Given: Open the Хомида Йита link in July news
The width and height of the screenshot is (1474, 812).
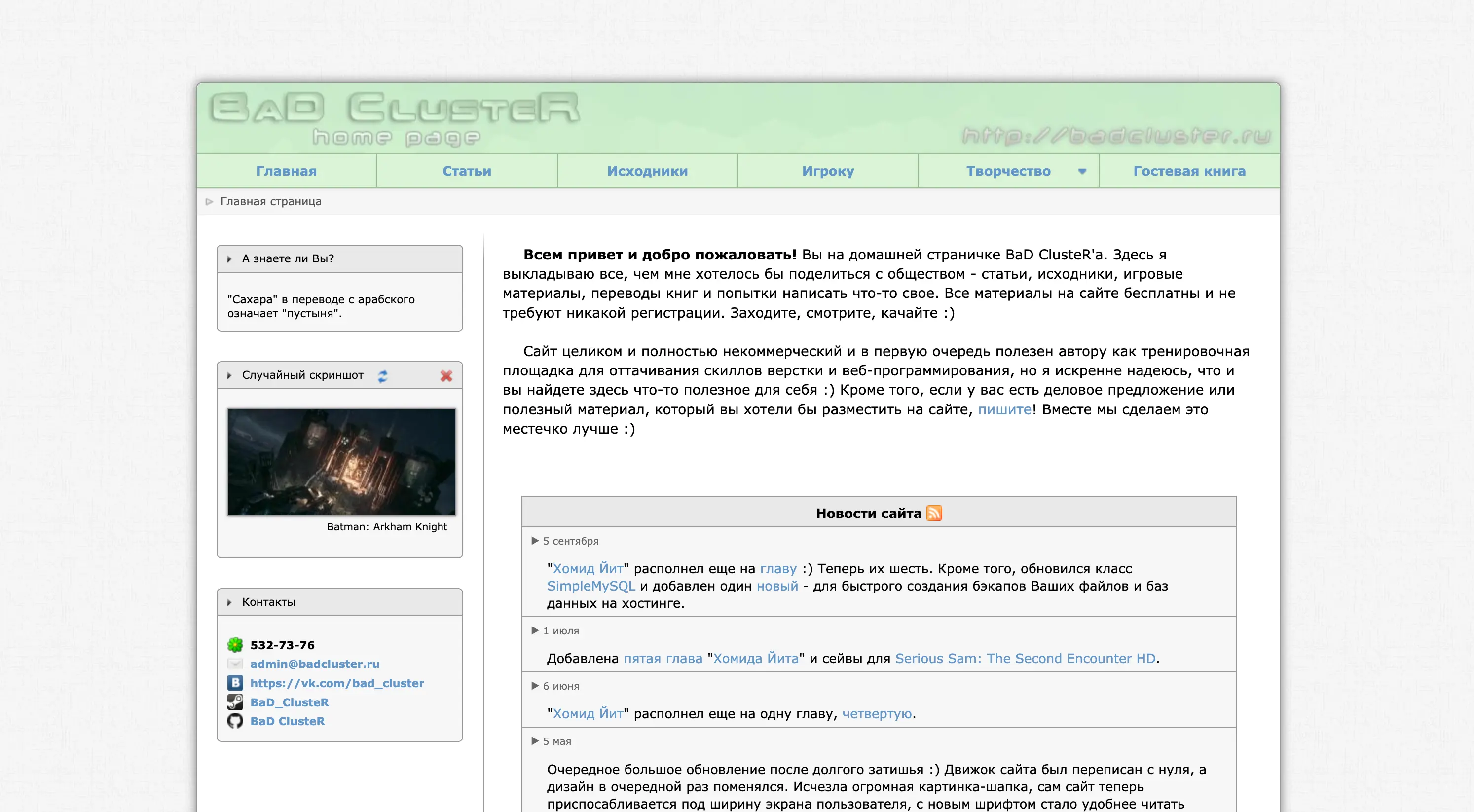Looking at the screenshot, I should pyautogui.click(x=755, y=659).
